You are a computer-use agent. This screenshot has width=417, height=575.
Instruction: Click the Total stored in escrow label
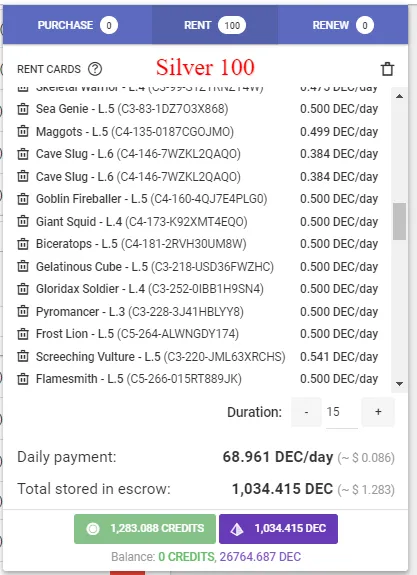94,489
